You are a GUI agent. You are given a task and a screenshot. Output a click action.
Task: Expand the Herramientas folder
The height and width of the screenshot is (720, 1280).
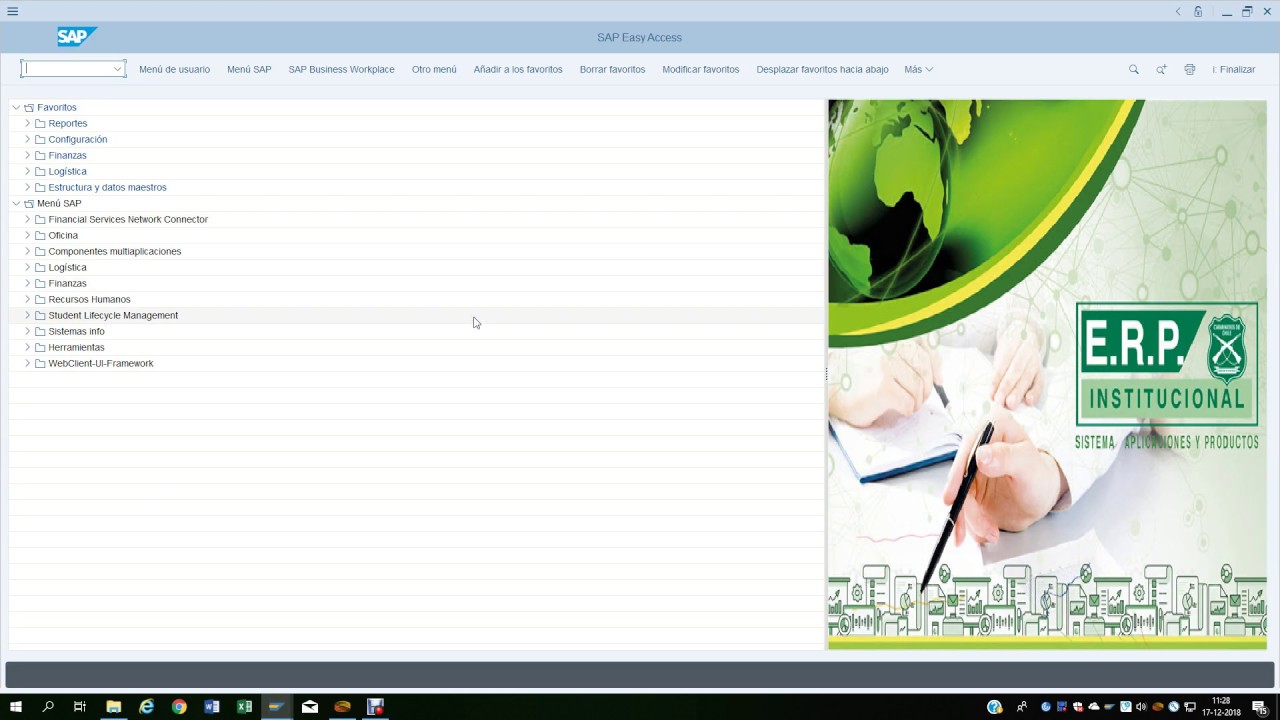[x=27, y=347]
